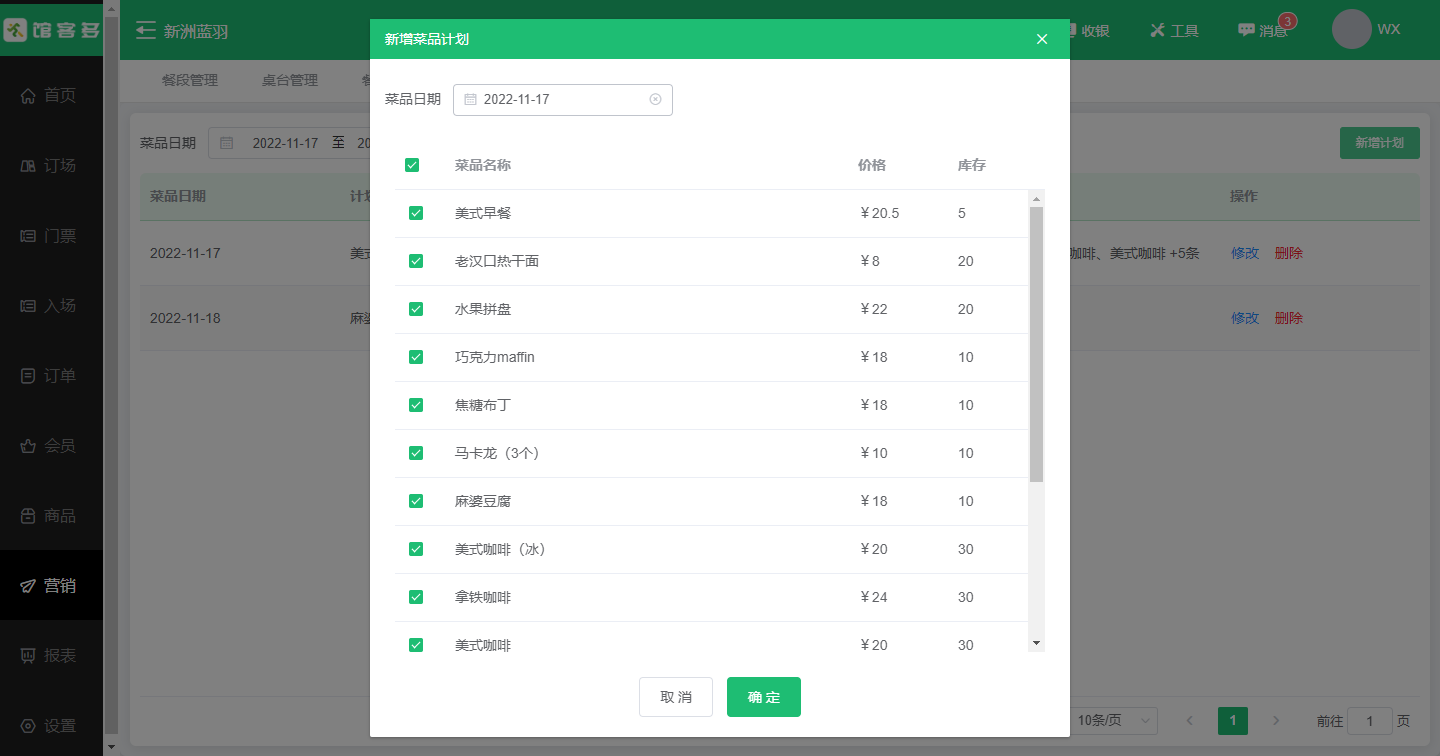This screenshot has height=756, width=1440.
Task: Click the scroll-down arrow of dish list
Action: [x=1036, y=642]
